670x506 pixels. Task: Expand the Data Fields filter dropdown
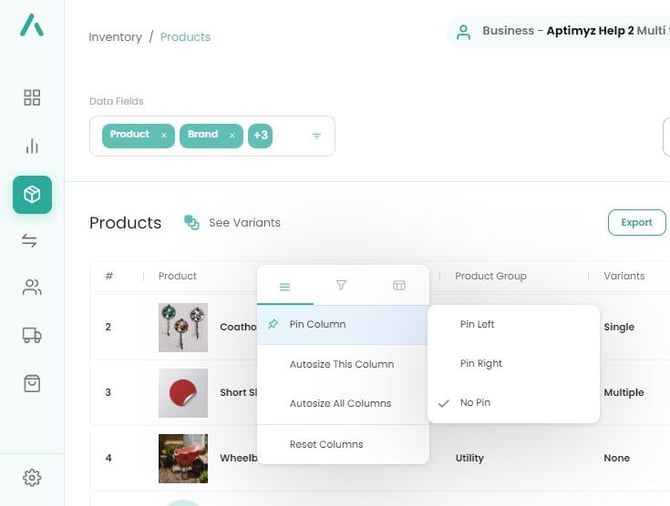[316, 136]
